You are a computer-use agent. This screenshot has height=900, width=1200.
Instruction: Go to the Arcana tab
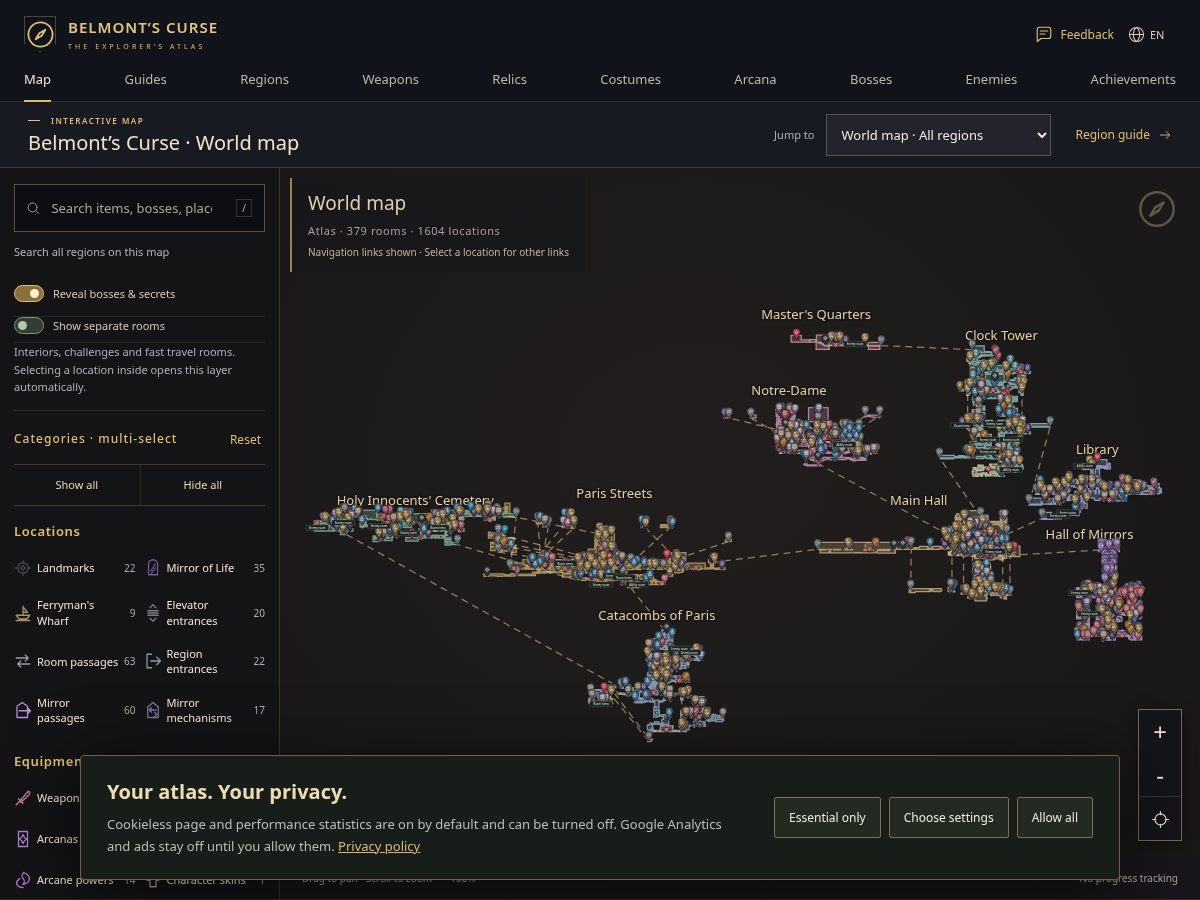[755, 79]
